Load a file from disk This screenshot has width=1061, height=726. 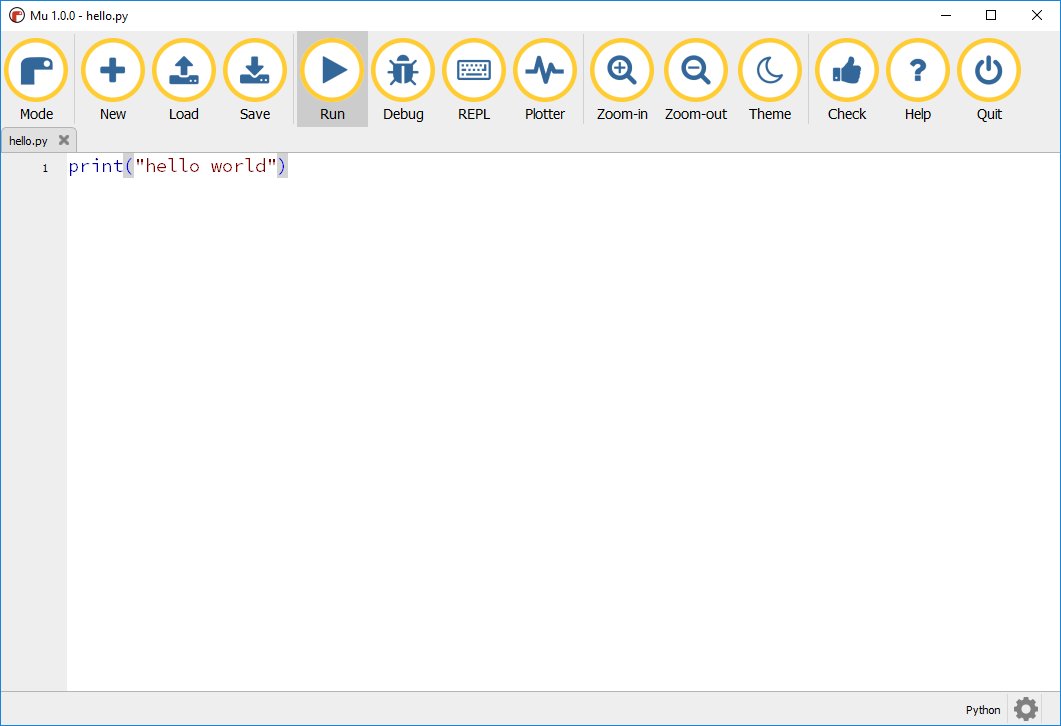click(184, 71)
